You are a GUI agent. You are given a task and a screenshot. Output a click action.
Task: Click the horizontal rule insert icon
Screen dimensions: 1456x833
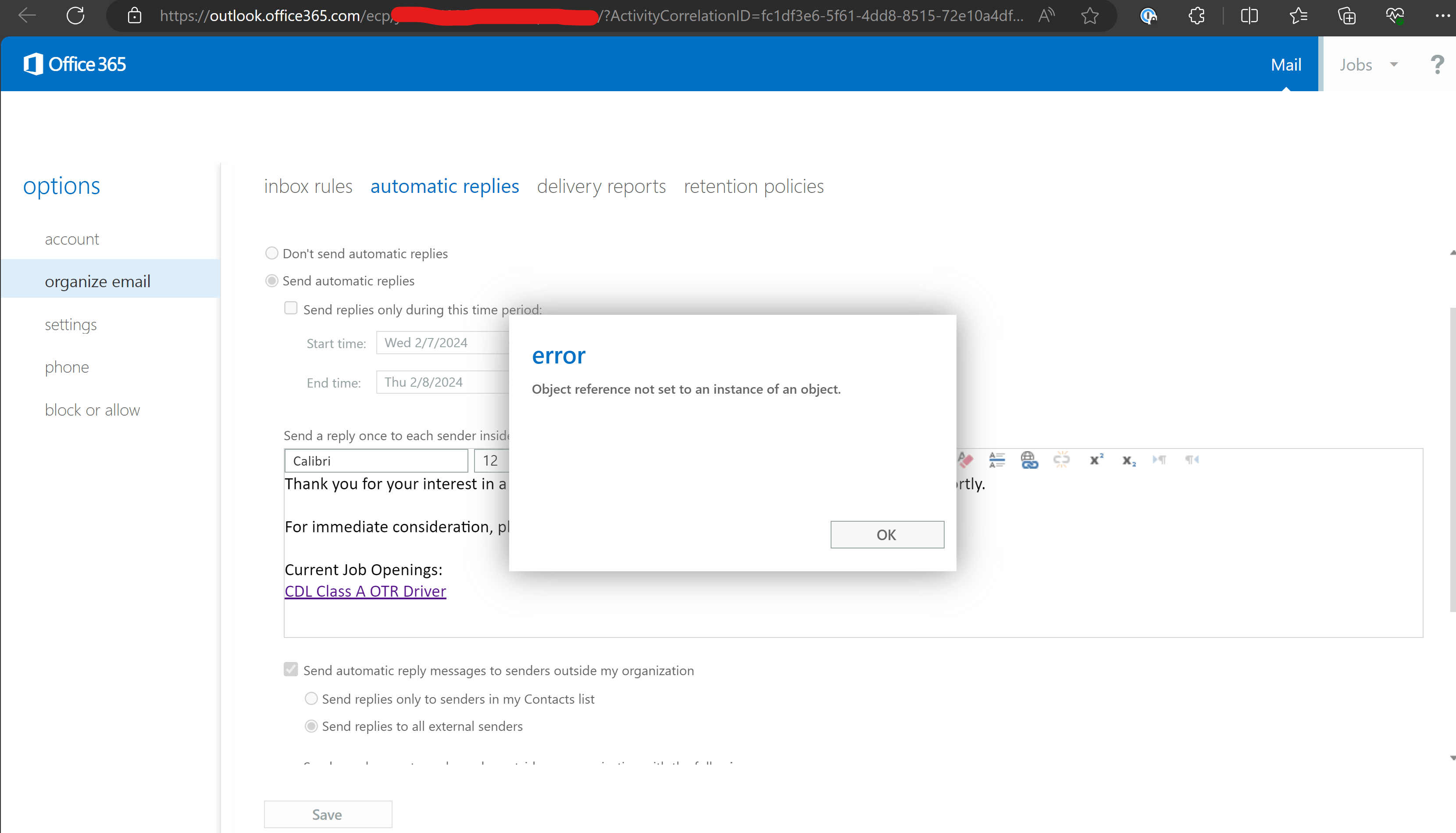click(996, 460)
